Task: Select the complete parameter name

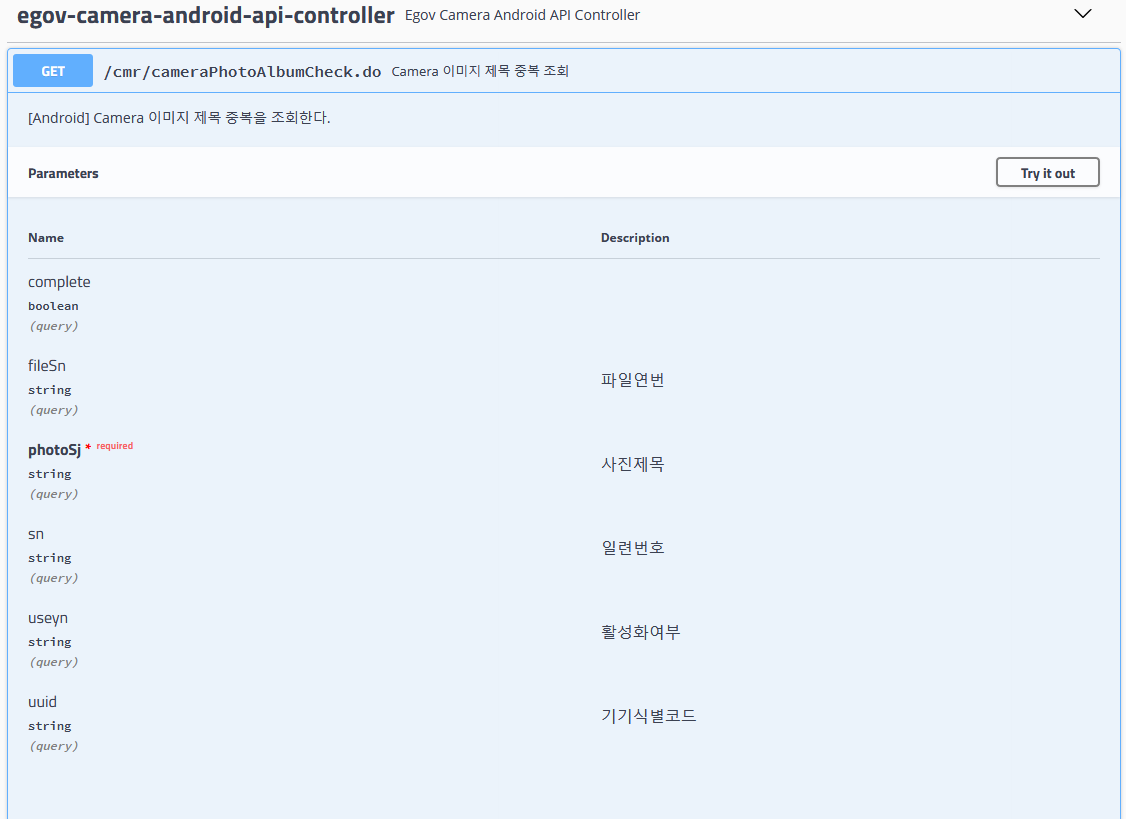Action: coord(59,282)
